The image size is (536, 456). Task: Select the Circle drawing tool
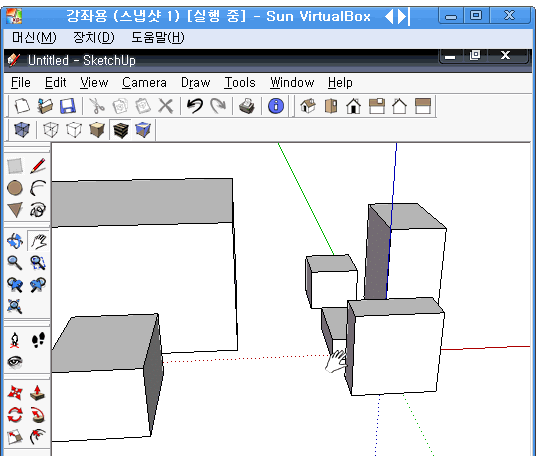[15, 188]
